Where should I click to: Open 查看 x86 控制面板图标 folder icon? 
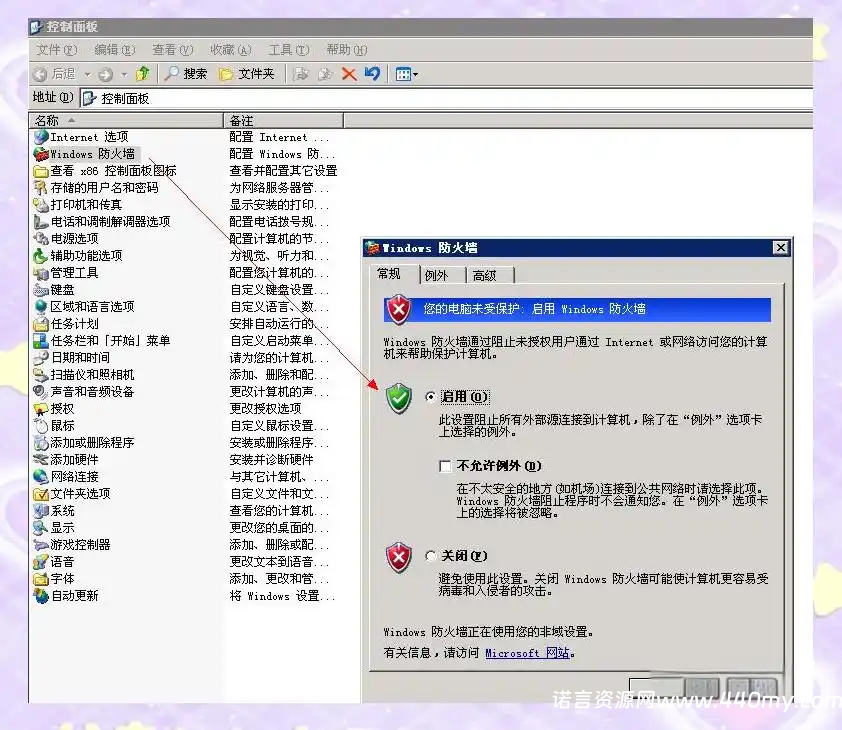(x=41, y=171)
